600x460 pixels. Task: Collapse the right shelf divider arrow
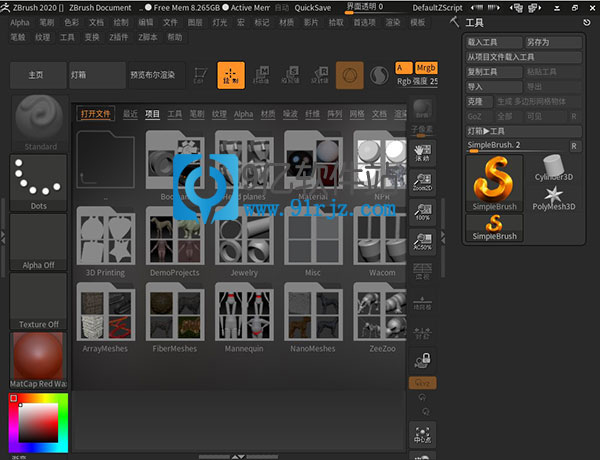point(443,237)
